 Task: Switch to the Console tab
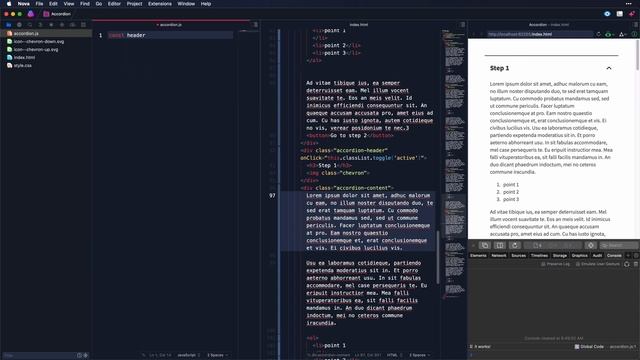(x=614, y=256)
